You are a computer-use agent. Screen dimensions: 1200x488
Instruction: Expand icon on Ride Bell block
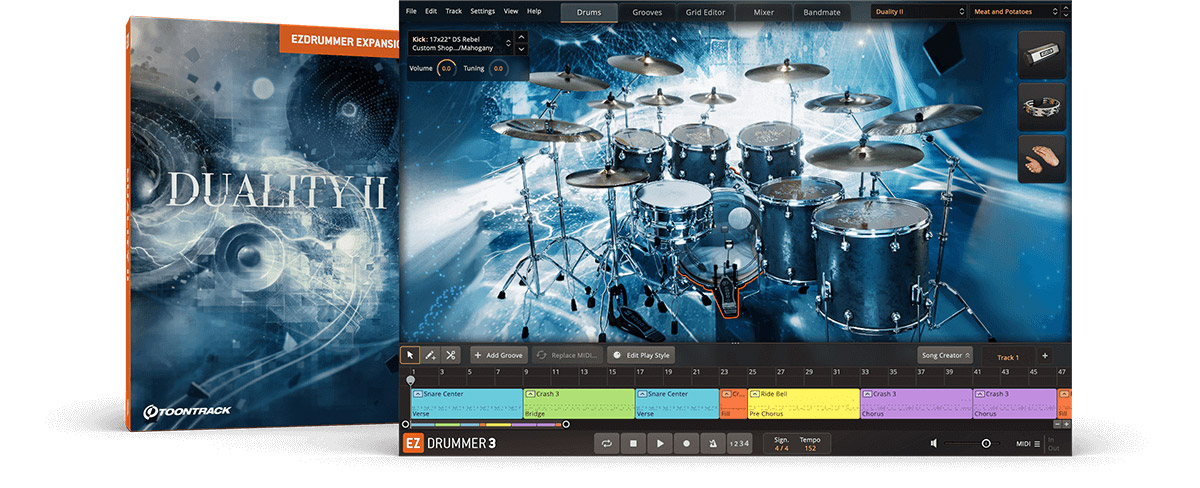pos(755,394)
